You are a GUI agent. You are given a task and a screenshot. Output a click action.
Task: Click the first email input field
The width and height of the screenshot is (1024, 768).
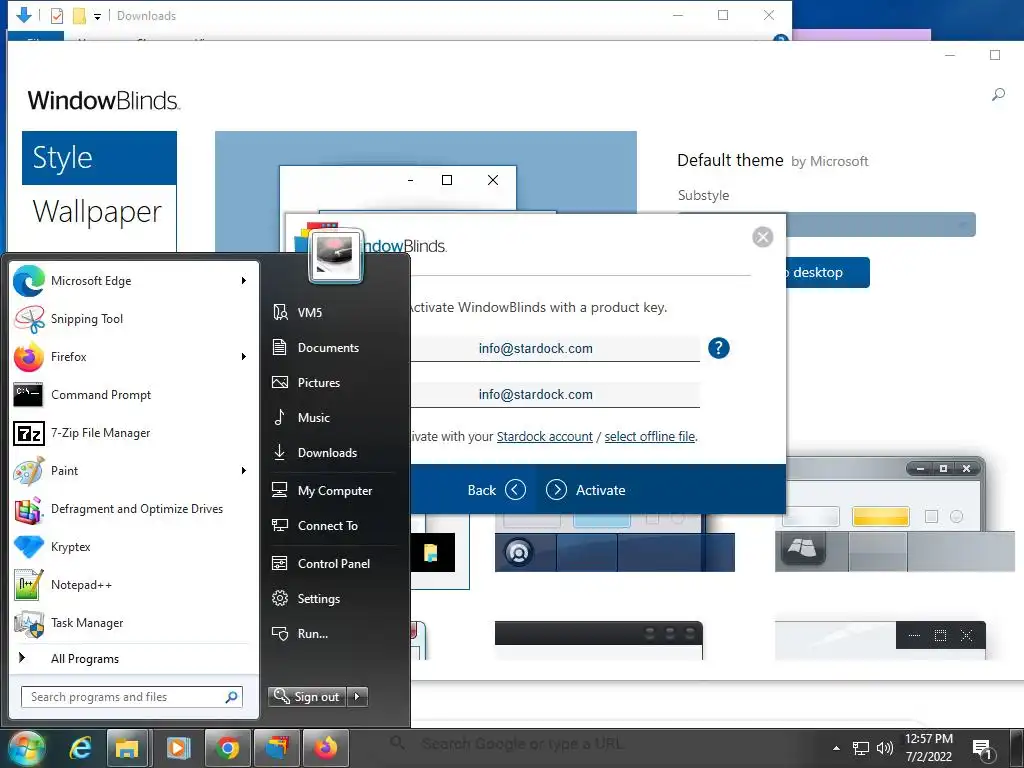click(555, 349)
